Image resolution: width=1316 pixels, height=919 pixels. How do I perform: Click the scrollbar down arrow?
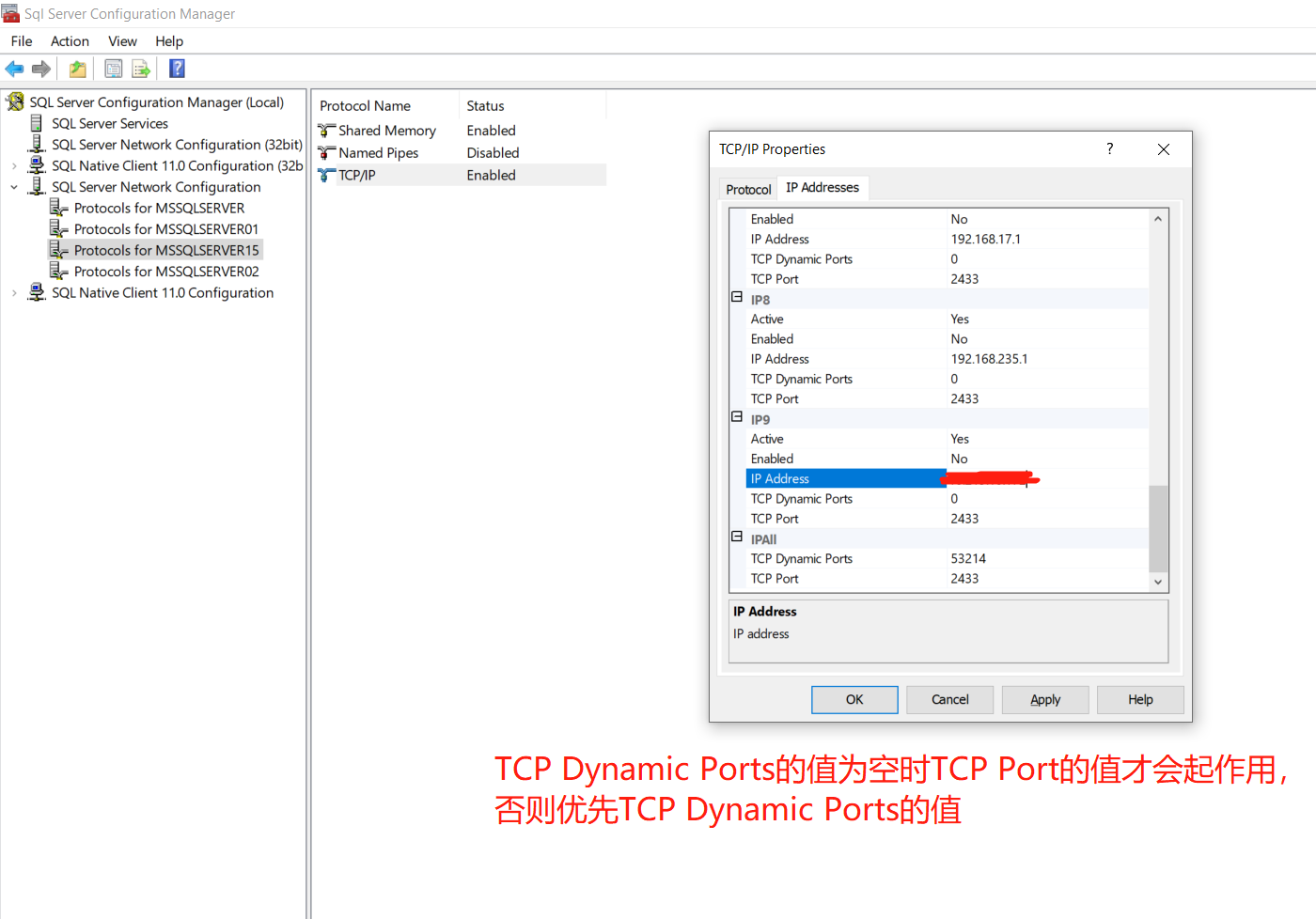tap(1158, 582)
